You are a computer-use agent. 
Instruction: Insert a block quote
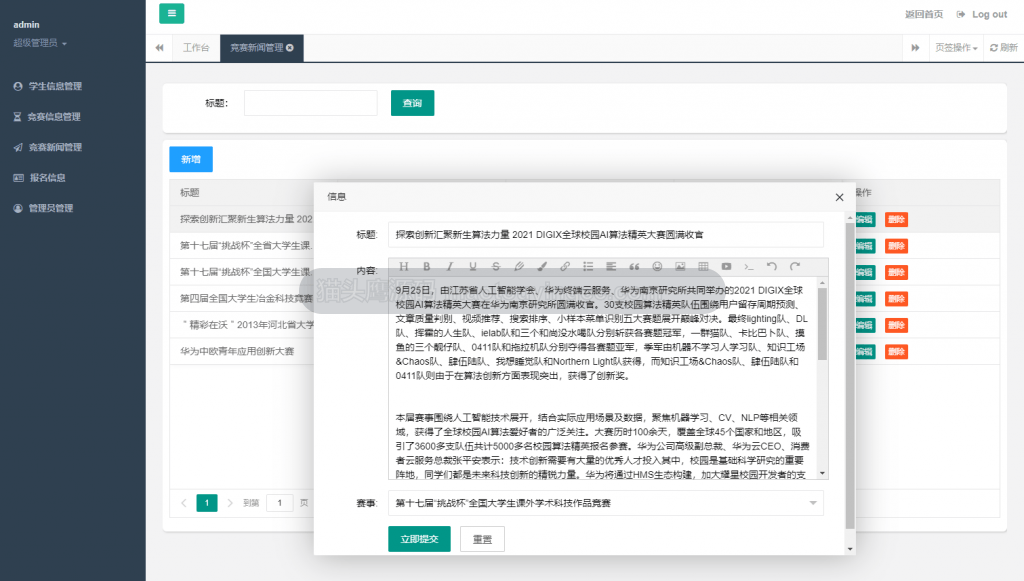coord(634,266)
